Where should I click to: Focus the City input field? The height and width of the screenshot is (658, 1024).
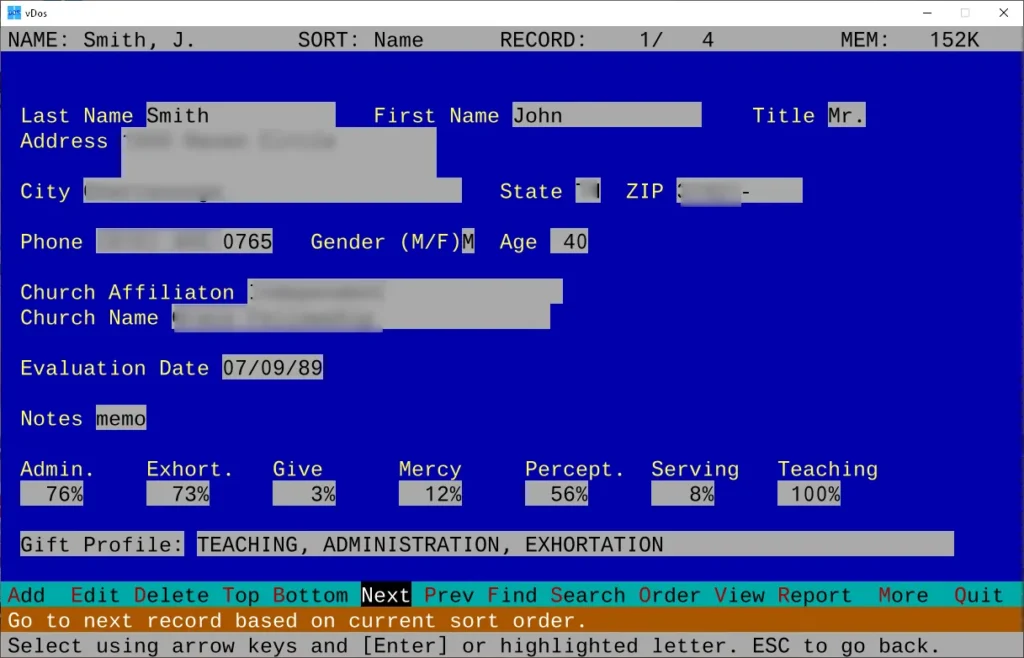(x=272, y=191)
